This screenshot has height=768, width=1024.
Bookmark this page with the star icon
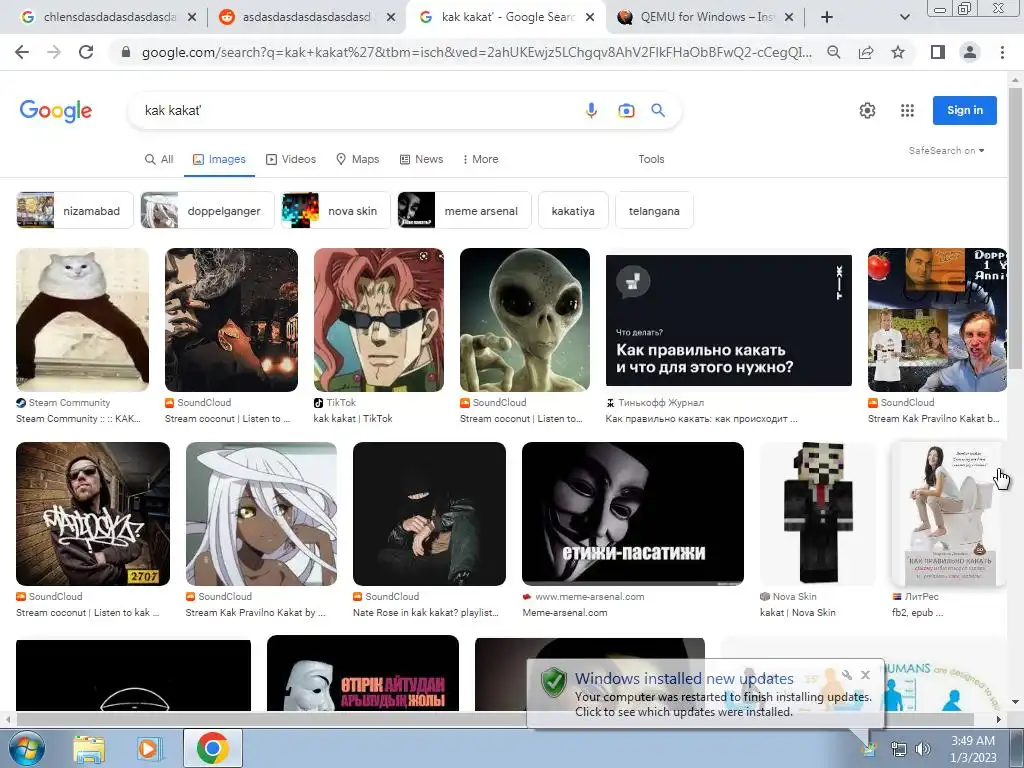point(898,52)
